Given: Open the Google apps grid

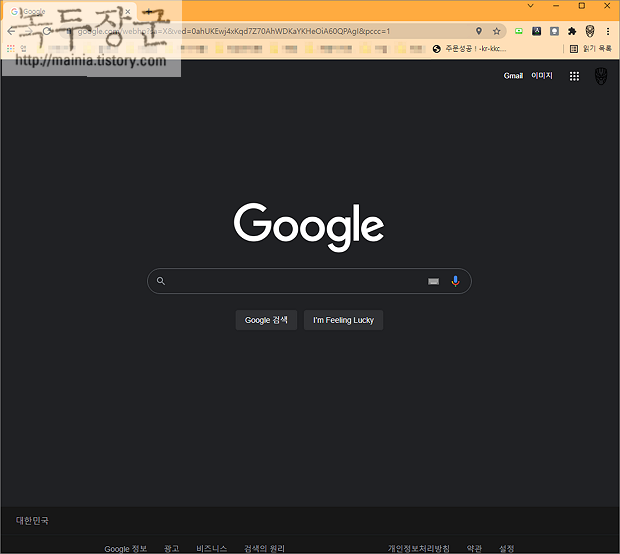Looking at the screenshot, I should coord(574,76).
